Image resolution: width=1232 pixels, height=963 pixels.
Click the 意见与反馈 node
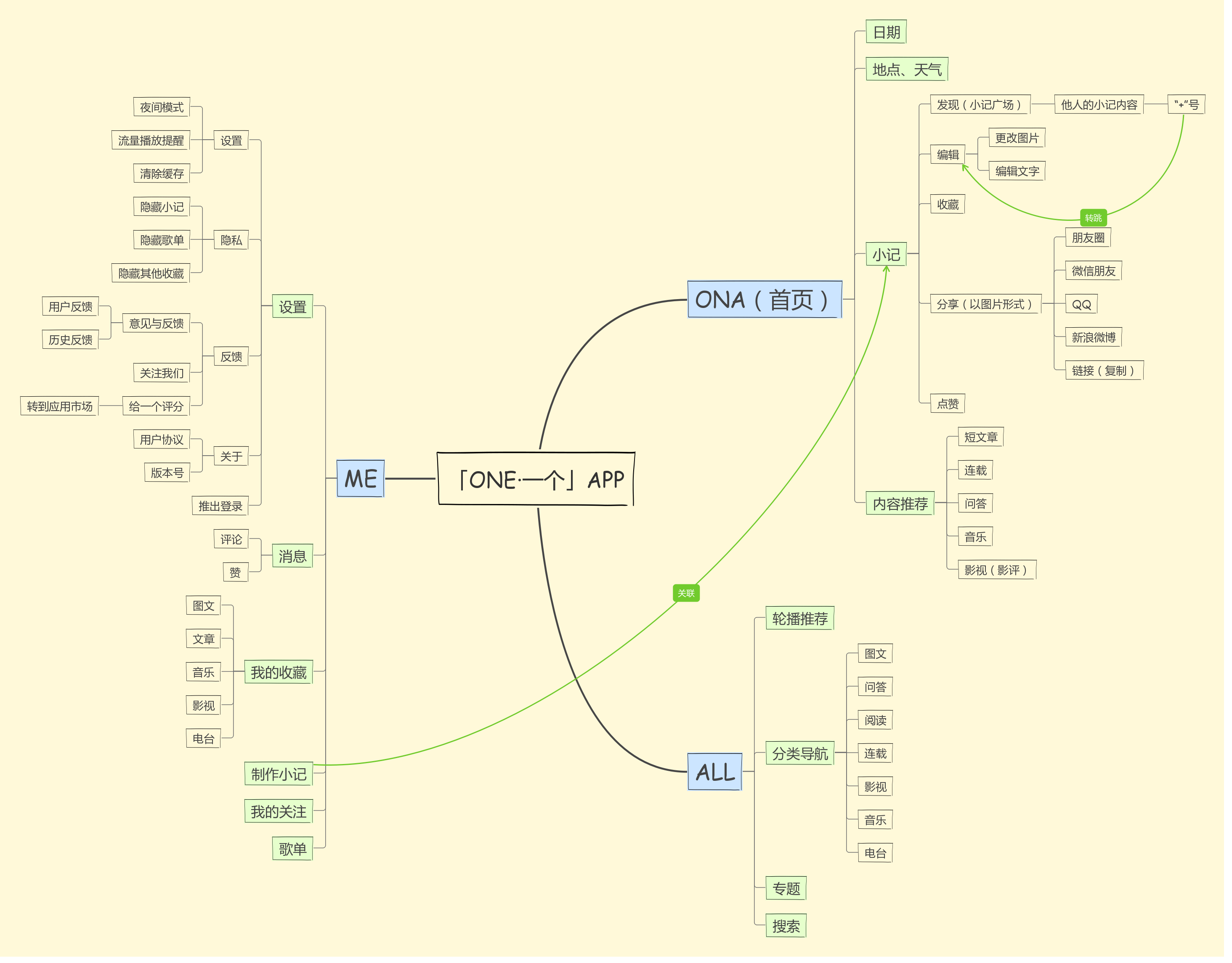[x=157, y=325]
